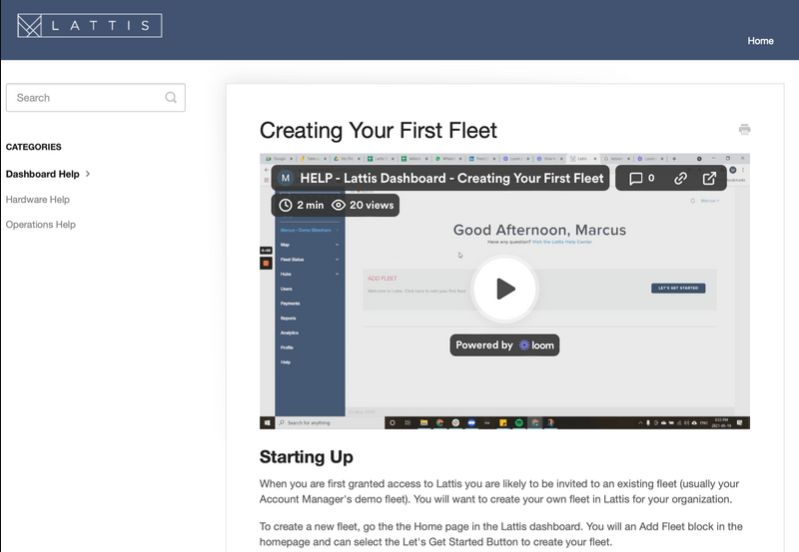This screenshot has height=552, width=799.
Task: Click the CATEGORIES sidebar heading
Action: (x=34, y=147)
